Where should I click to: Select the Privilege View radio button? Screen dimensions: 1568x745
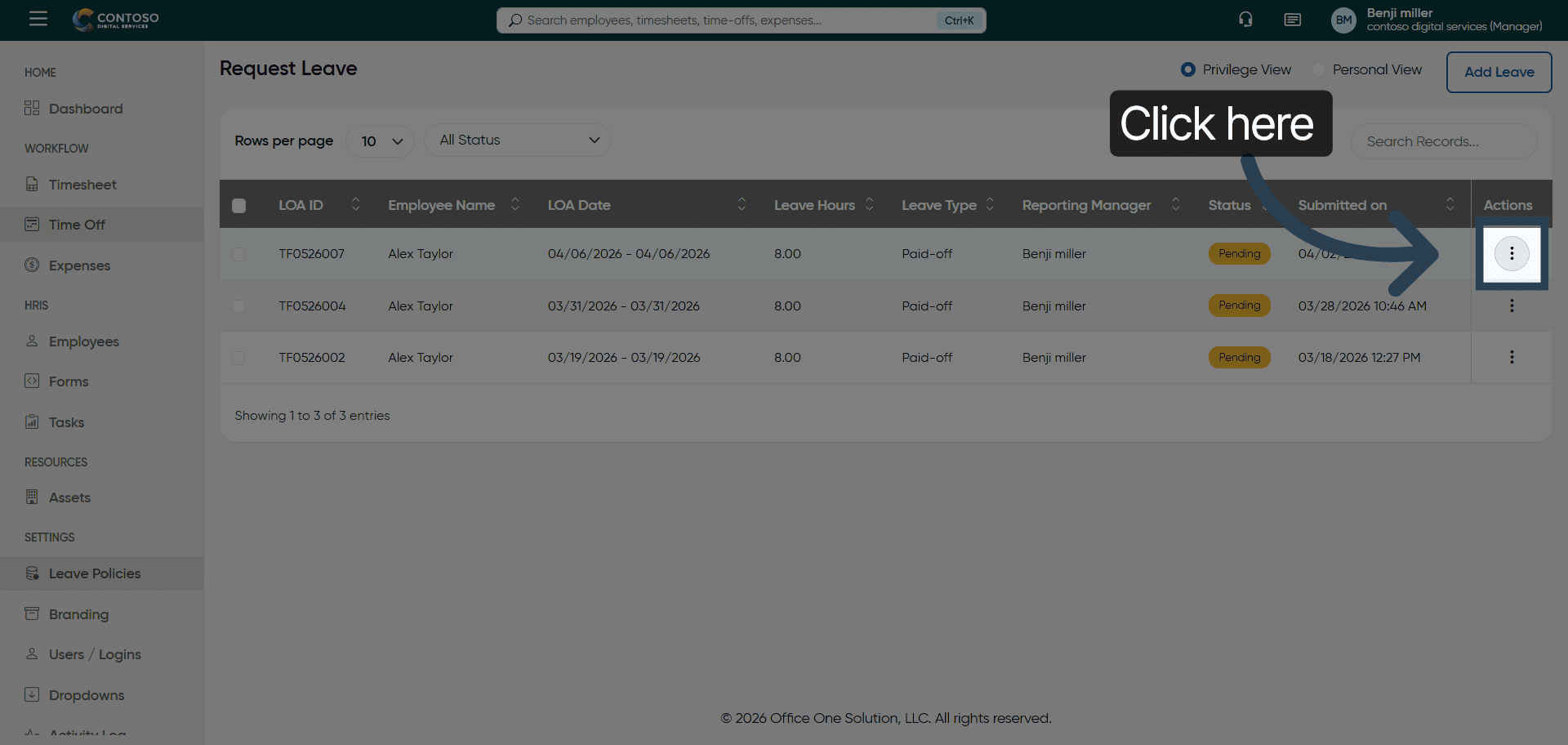pyautogui.click(x=1188, y=70)
